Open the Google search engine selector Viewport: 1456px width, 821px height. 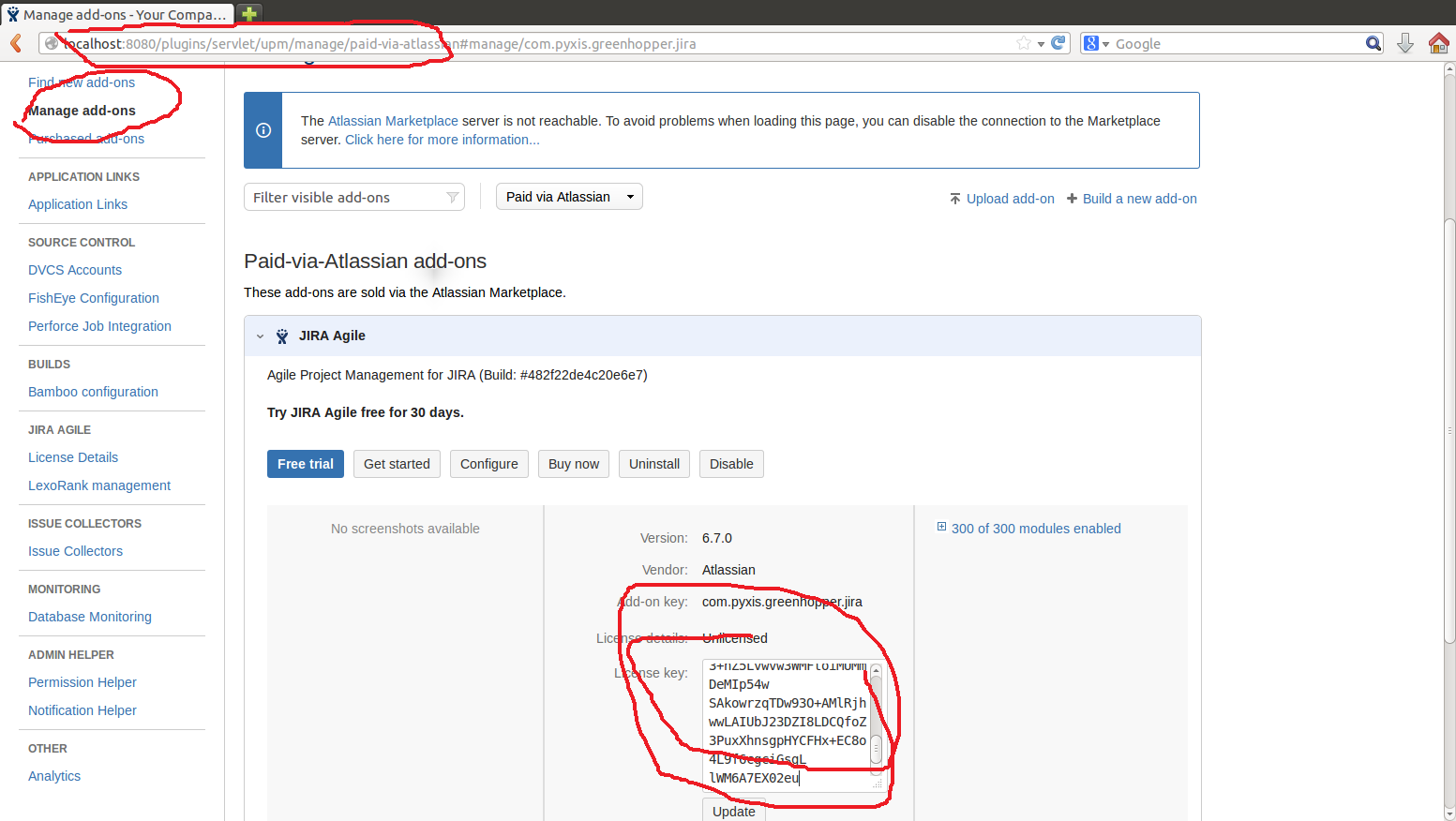point(1096,43)
